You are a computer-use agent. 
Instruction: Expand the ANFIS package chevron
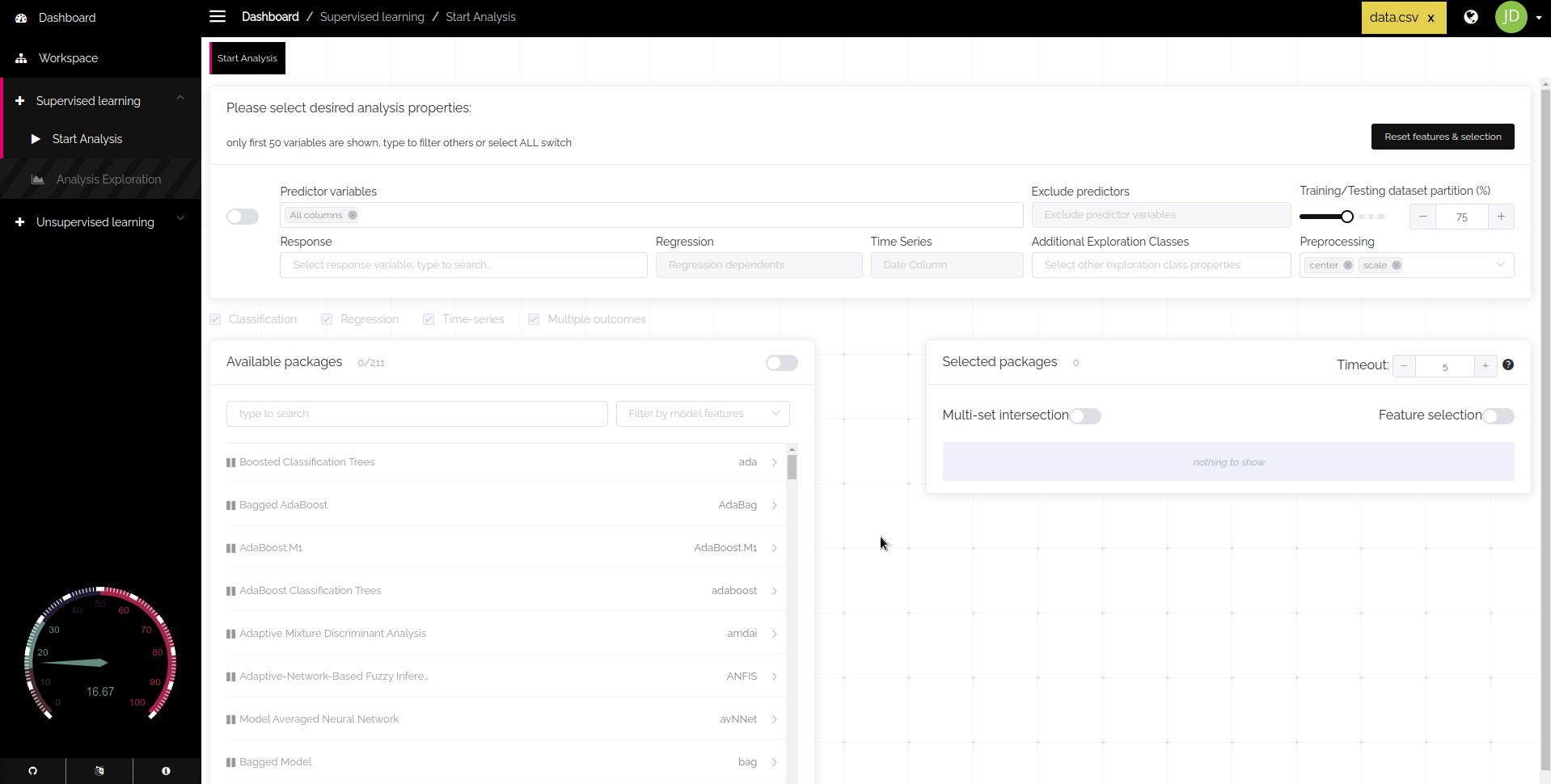point(774,677)
